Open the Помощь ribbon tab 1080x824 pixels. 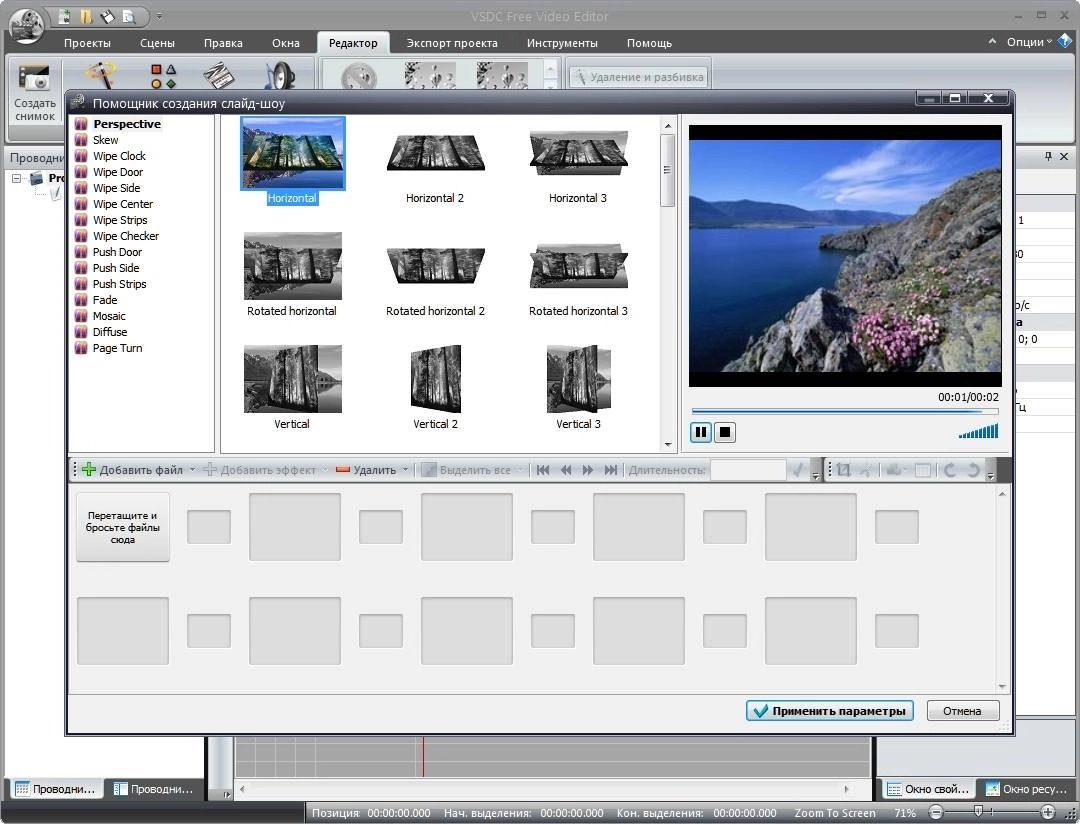(x=650, y=43)
